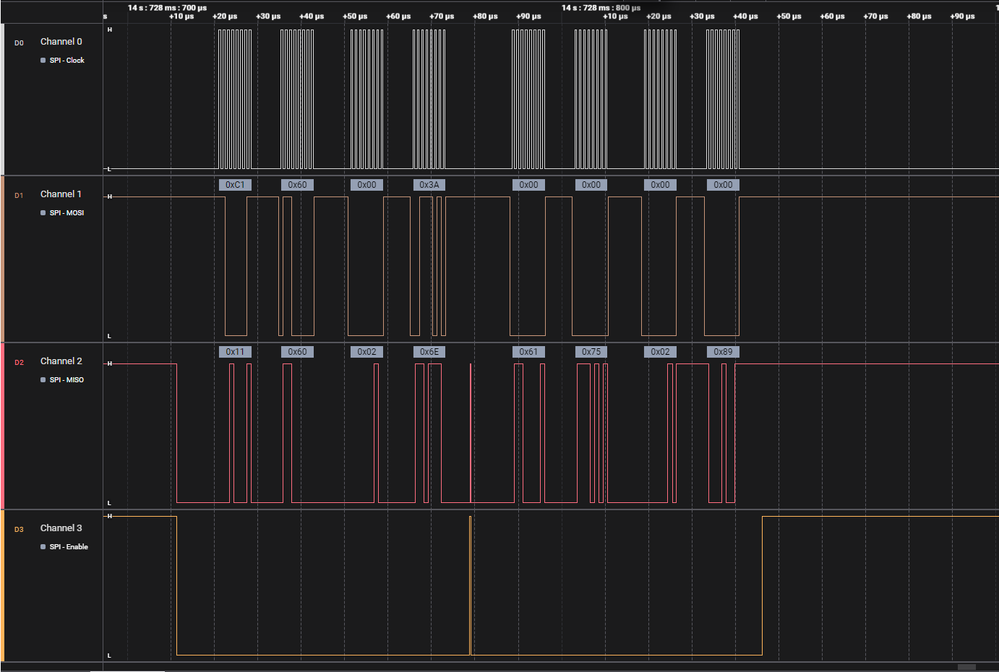Select the 0x60 decoded byte on MOSI

[298, 185]
